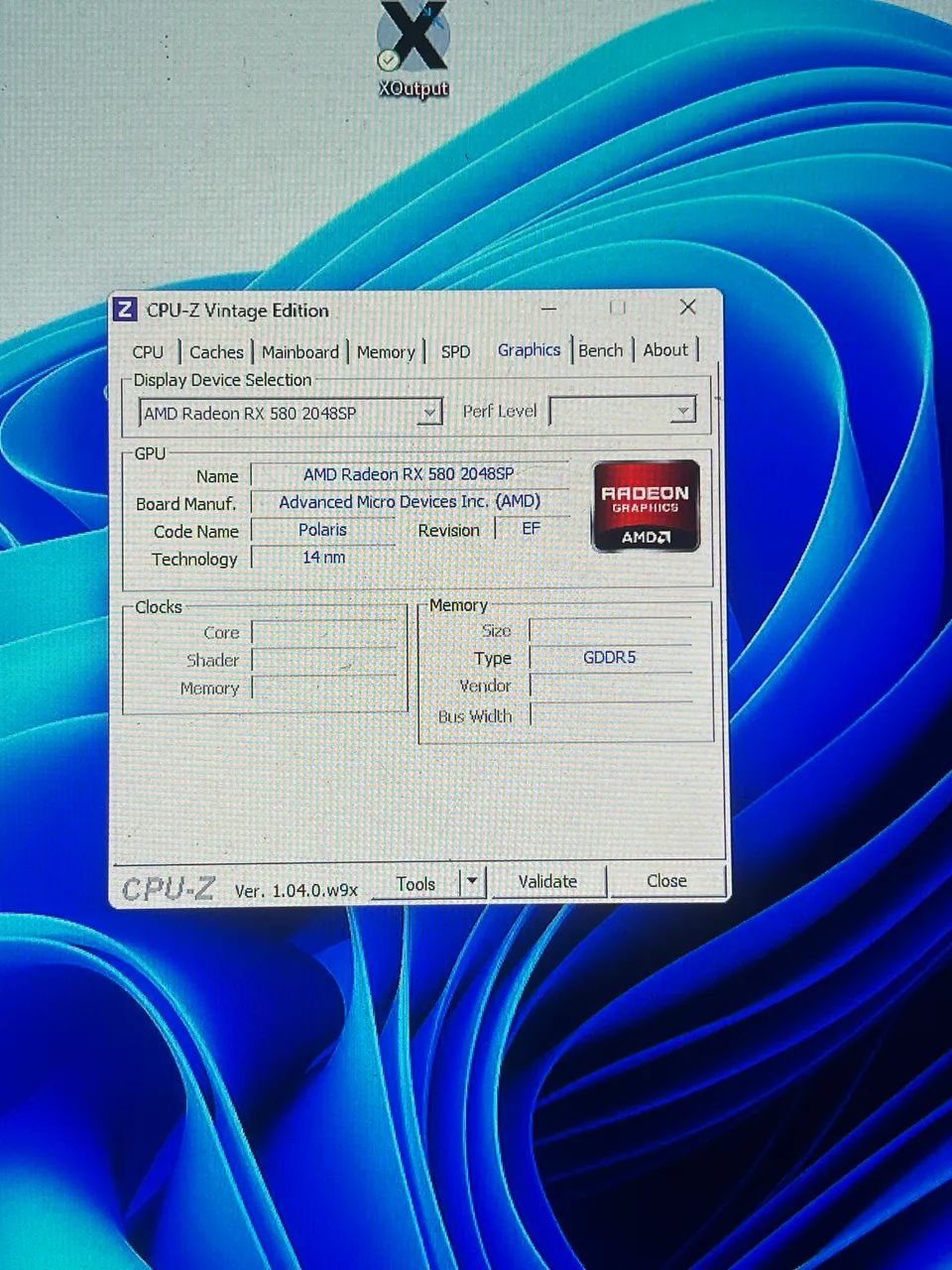Click the Close button at bottom
Image resolution: width=952 pixels, height=1270 pixels.
click(666, 880)
